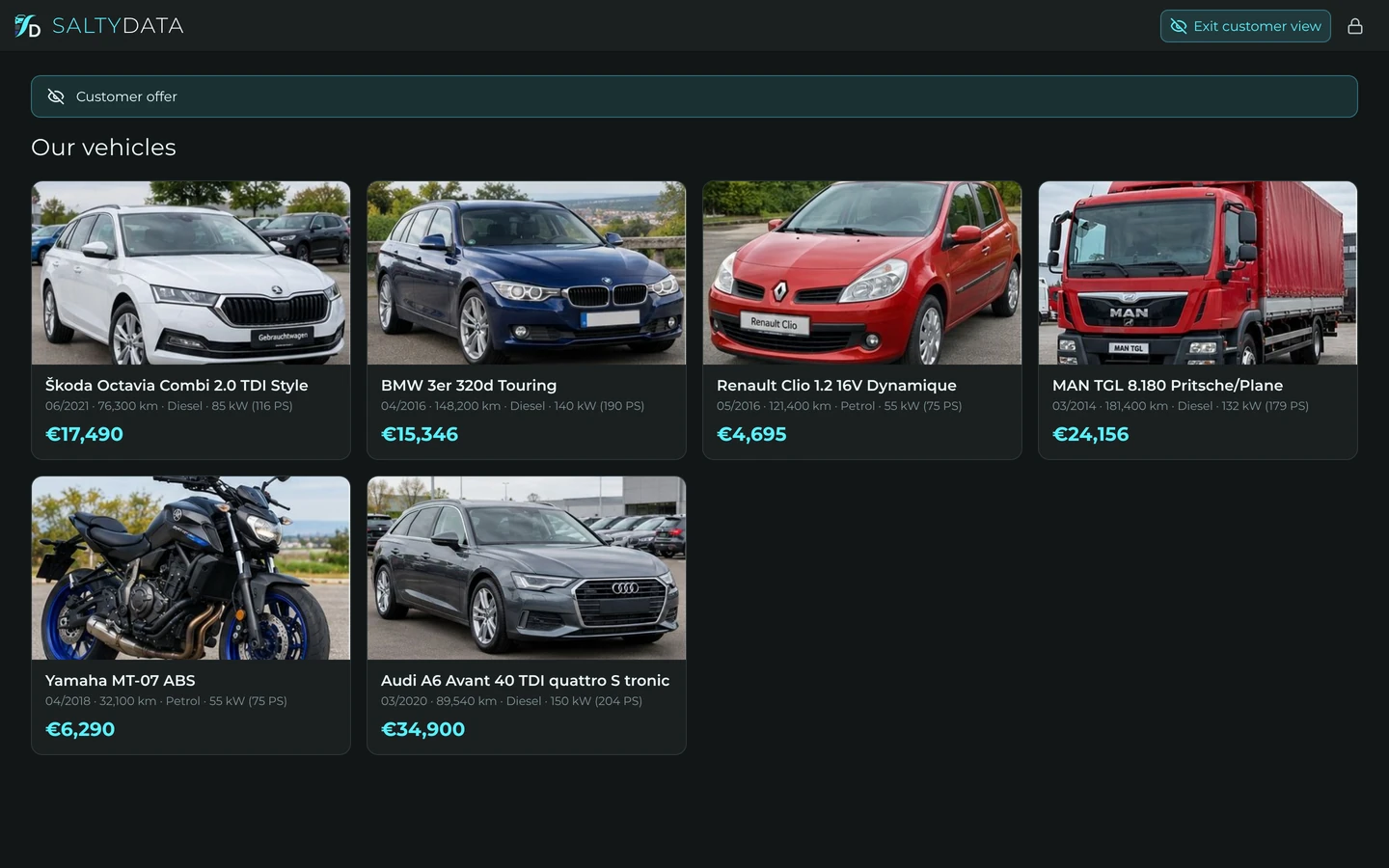Click the Customer offer banner label
The height and width of the screenshot is (868, 1389).
(x=126, y=96)
